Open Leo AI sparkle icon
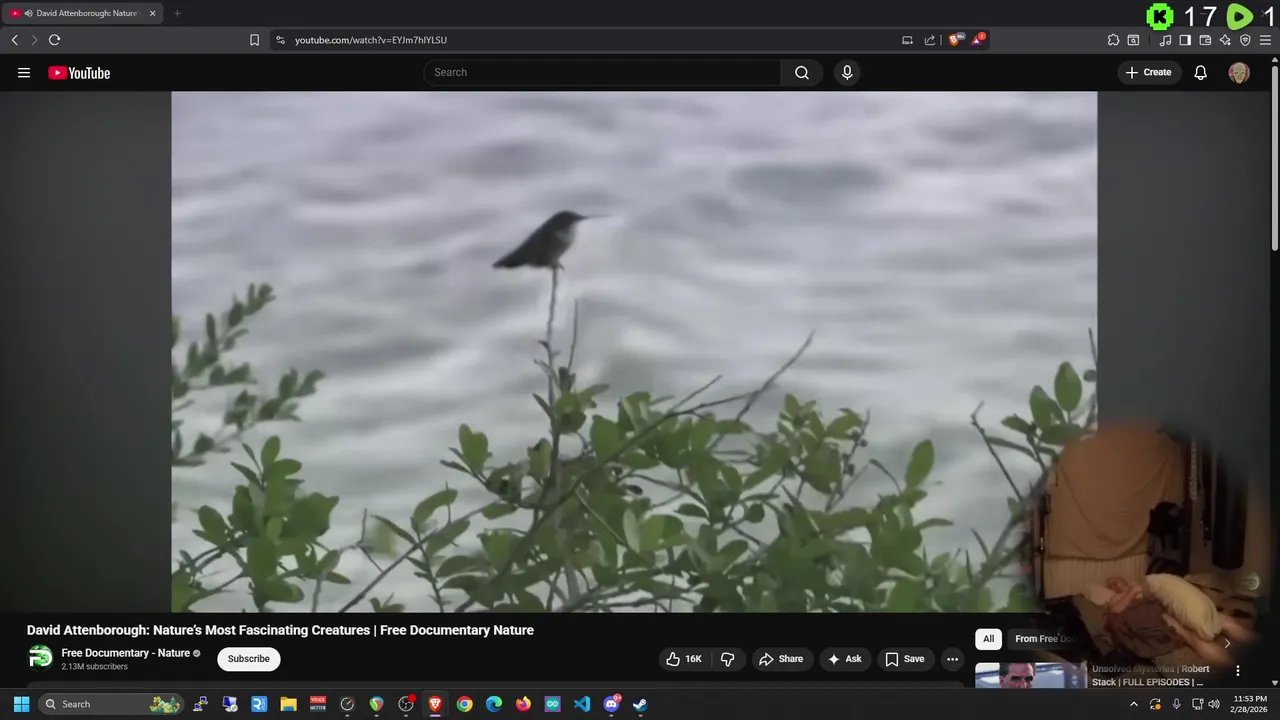 click(x=1225, y=40)
